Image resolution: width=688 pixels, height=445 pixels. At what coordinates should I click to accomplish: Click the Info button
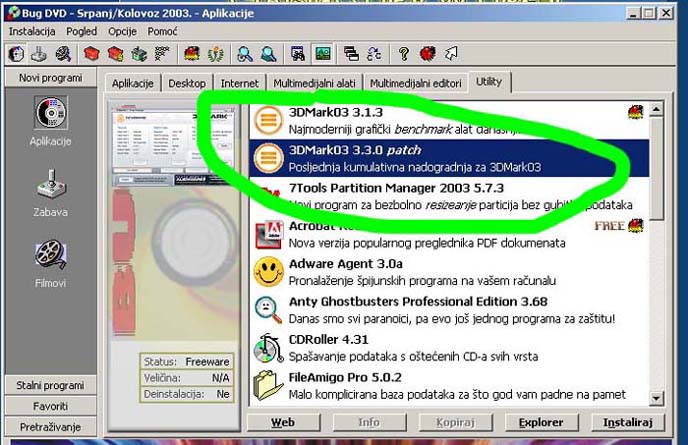[x=369, y=423]
